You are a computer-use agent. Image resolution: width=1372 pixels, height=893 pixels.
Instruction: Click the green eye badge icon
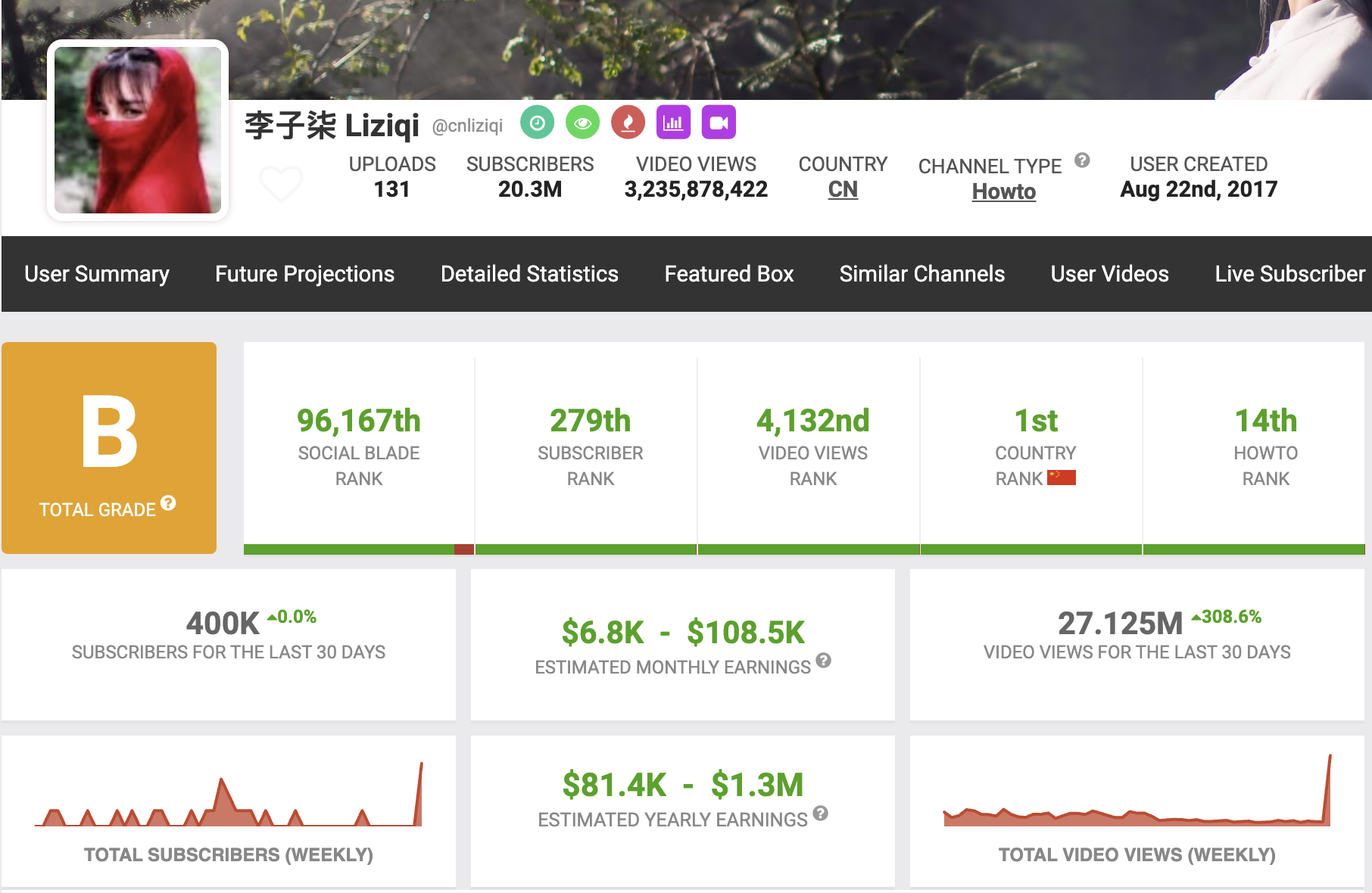point(582,123)
